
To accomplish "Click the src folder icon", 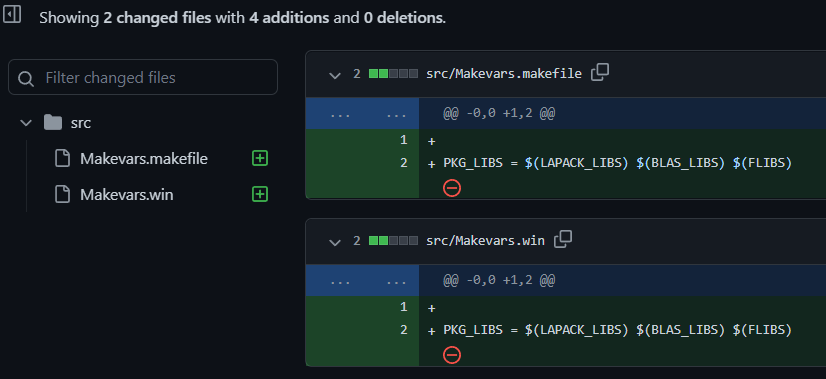I will 53,123.
